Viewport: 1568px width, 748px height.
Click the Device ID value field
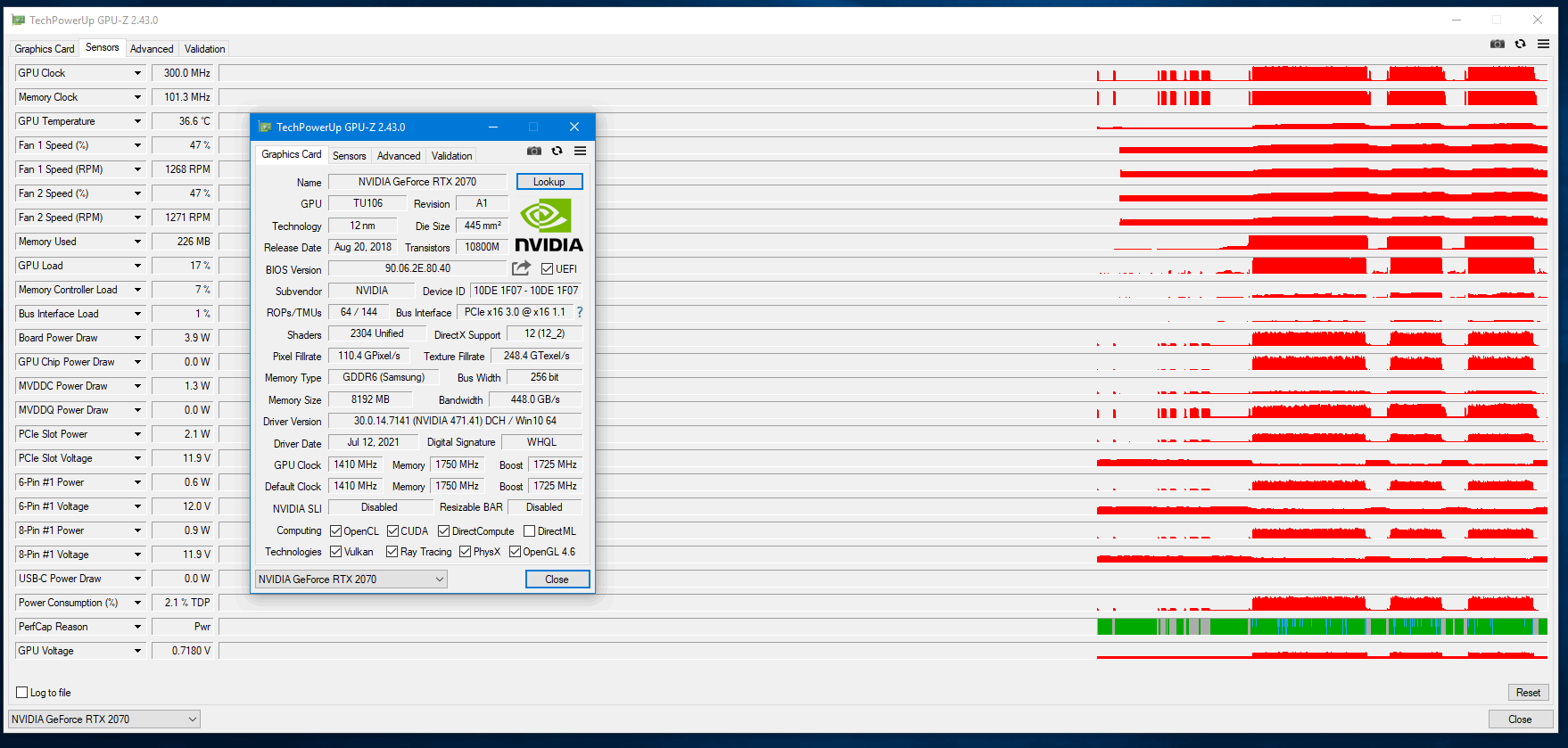click(x=526, y=291)
